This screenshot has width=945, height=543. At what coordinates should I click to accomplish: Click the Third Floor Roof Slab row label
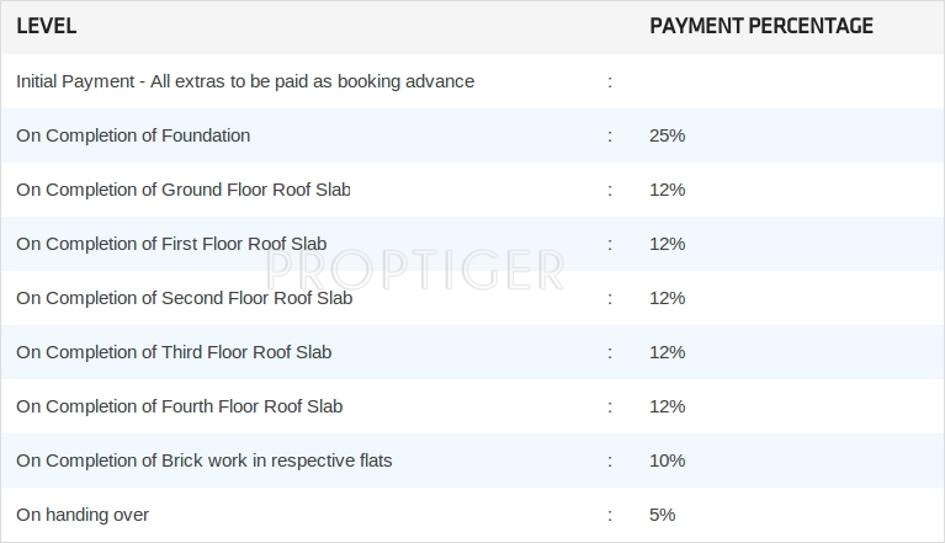[x=174, y=352]
